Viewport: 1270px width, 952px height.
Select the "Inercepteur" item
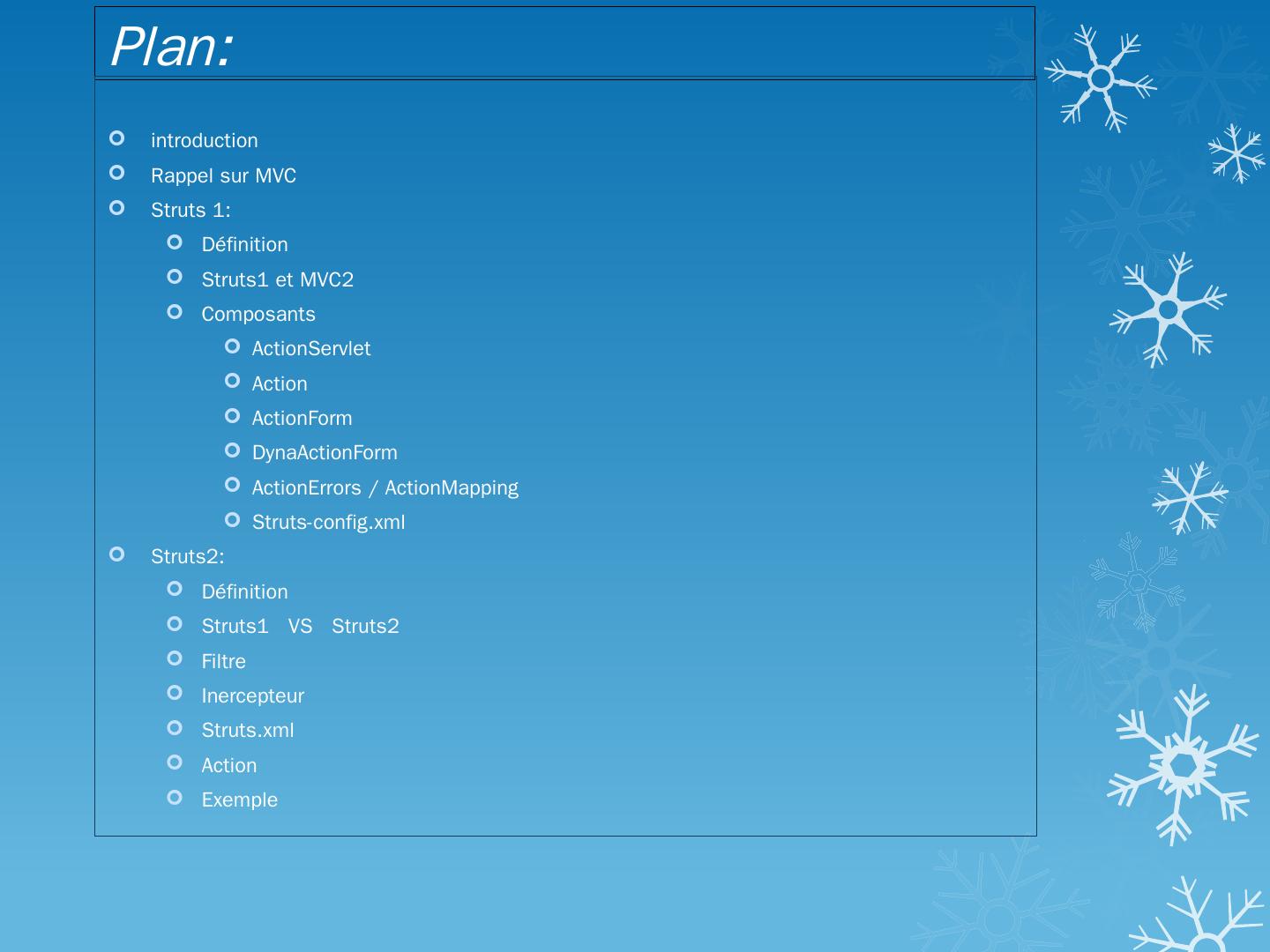(x=252, y=695)
